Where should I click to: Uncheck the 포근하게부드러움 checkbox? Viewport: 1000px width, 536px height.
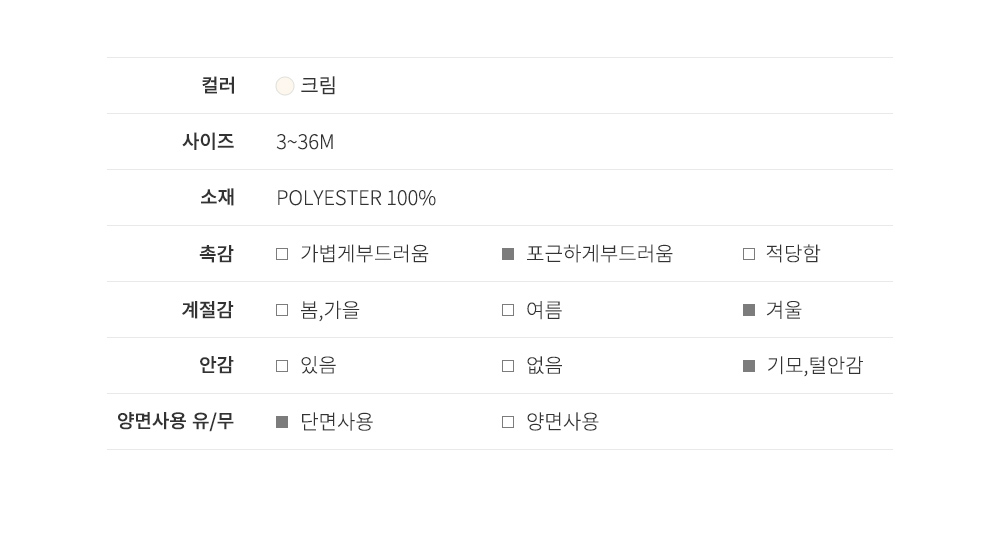pos(508,254)
